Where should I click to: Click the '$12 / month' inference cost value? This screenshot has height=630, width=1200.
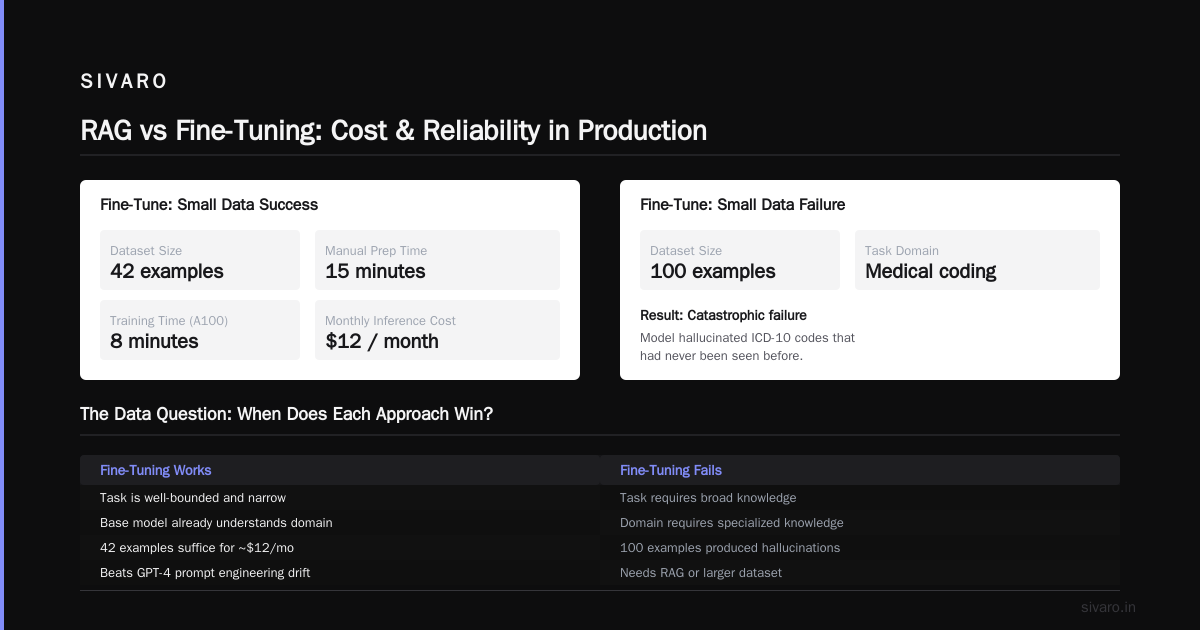point(382,341)
